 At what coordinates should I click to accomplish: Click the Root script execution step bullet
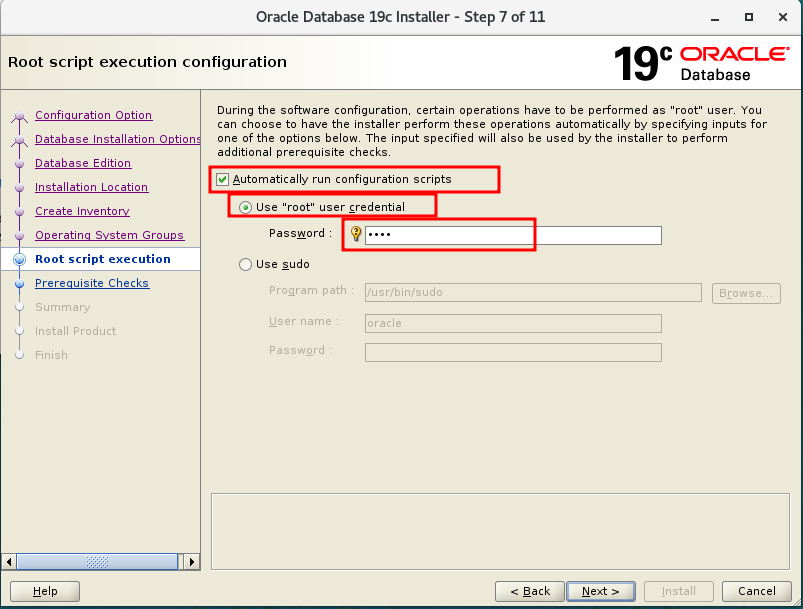19,259
